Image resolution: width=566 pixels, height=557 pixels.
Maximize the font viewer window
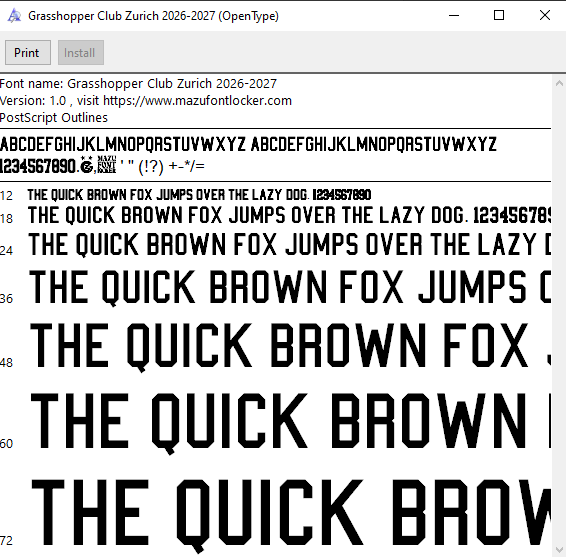(499, 16)
